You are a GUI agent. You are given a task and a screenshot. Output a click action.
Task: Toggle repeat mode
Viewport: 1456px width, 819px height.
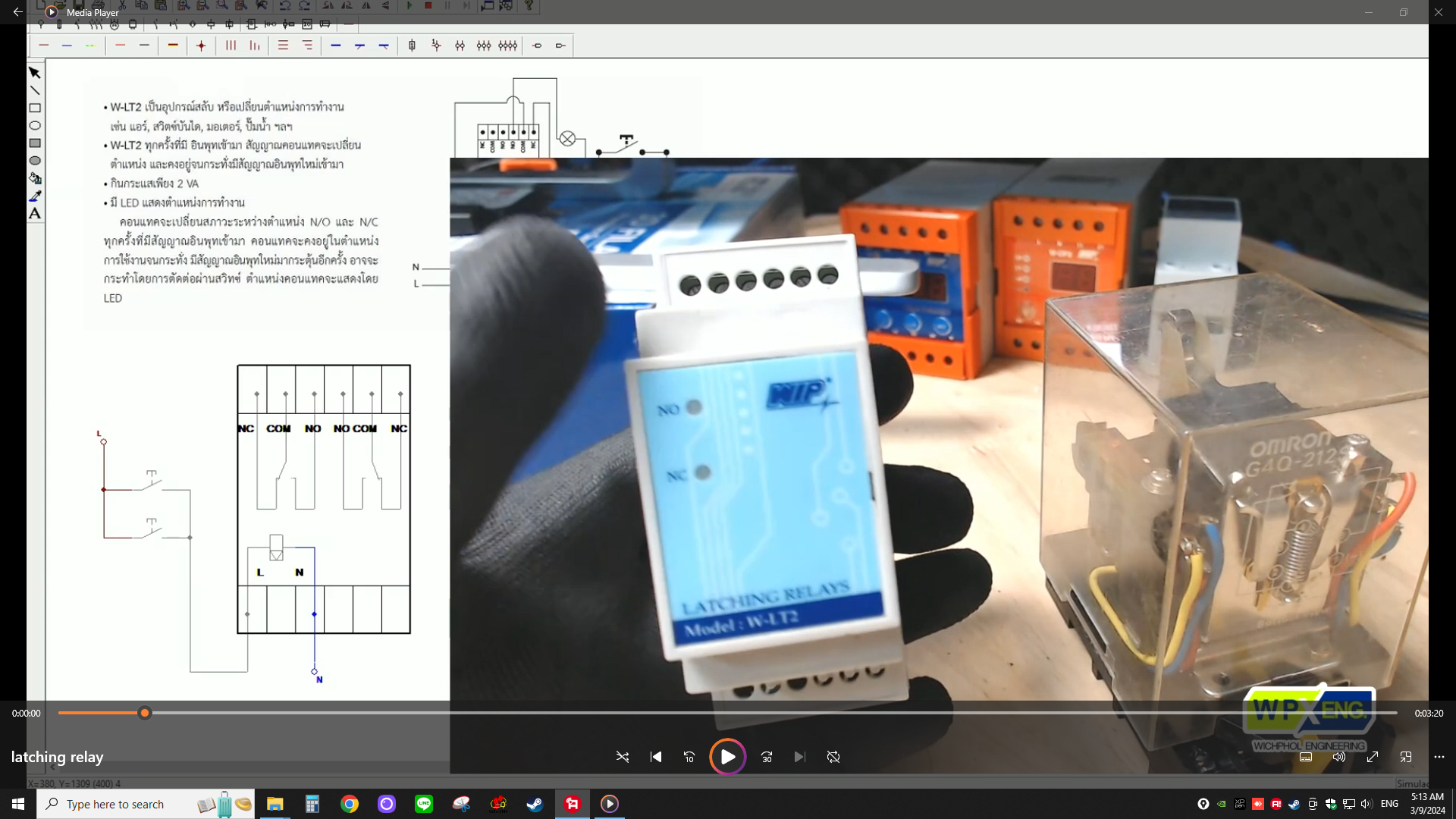(x=833, y=757)
